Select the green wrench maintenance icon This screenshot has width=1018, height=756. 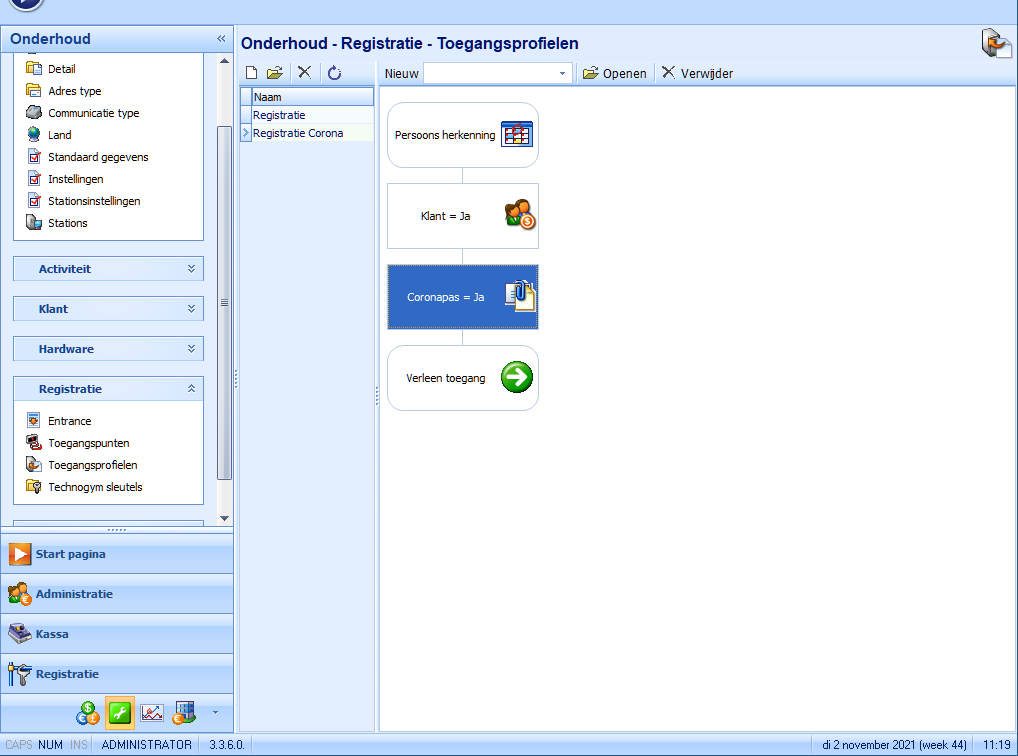[120, 713]
